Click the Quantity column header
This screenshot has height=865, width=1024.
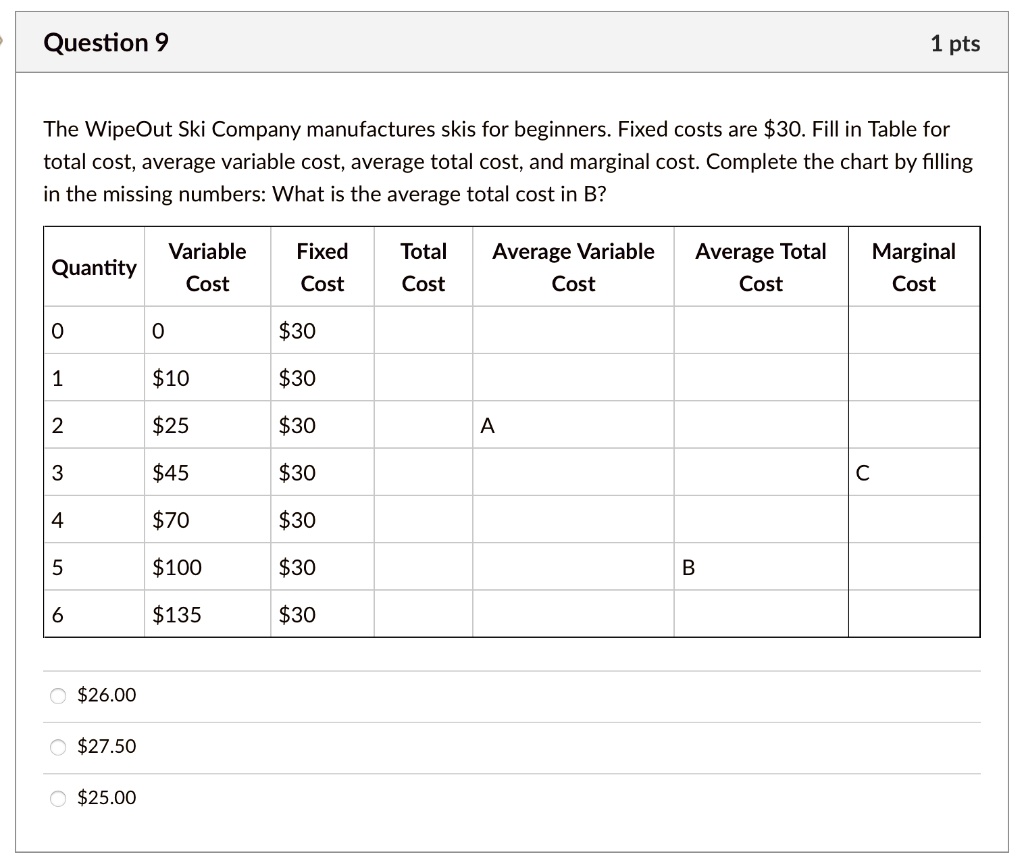(x=93, y=267)
